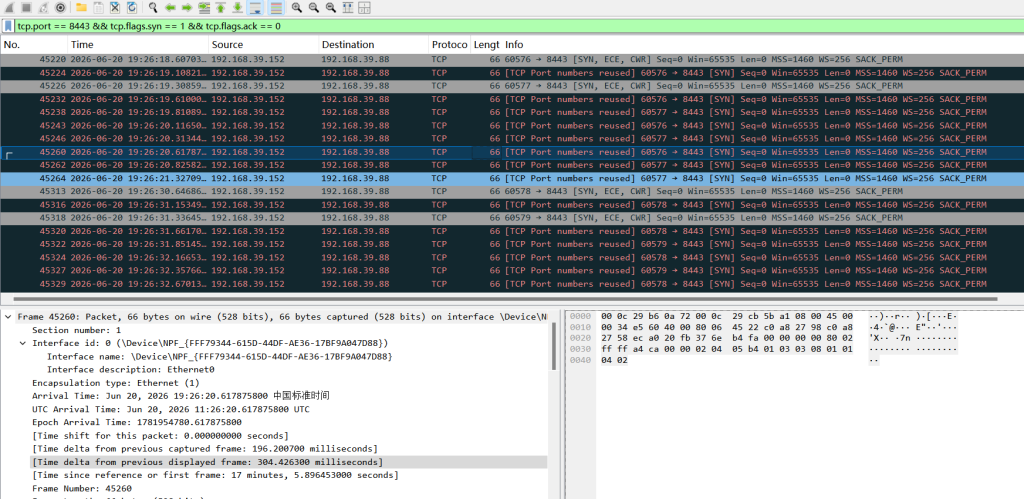Select the UTC Arrival Time line

171,409
